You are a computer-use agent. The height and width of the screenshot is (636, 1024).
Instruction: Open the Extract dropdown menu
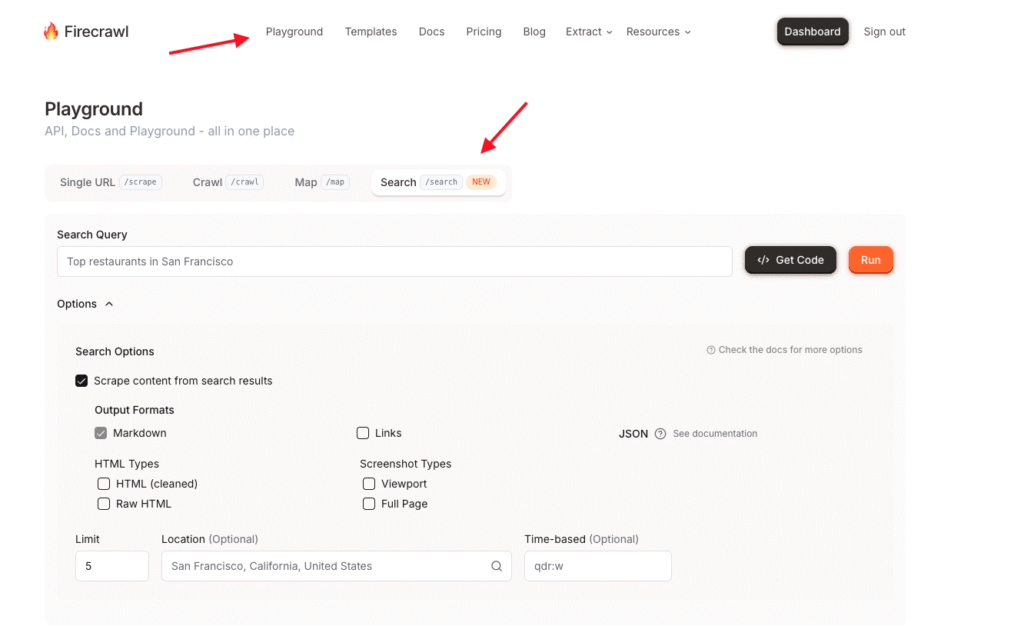tap(589, 32)
